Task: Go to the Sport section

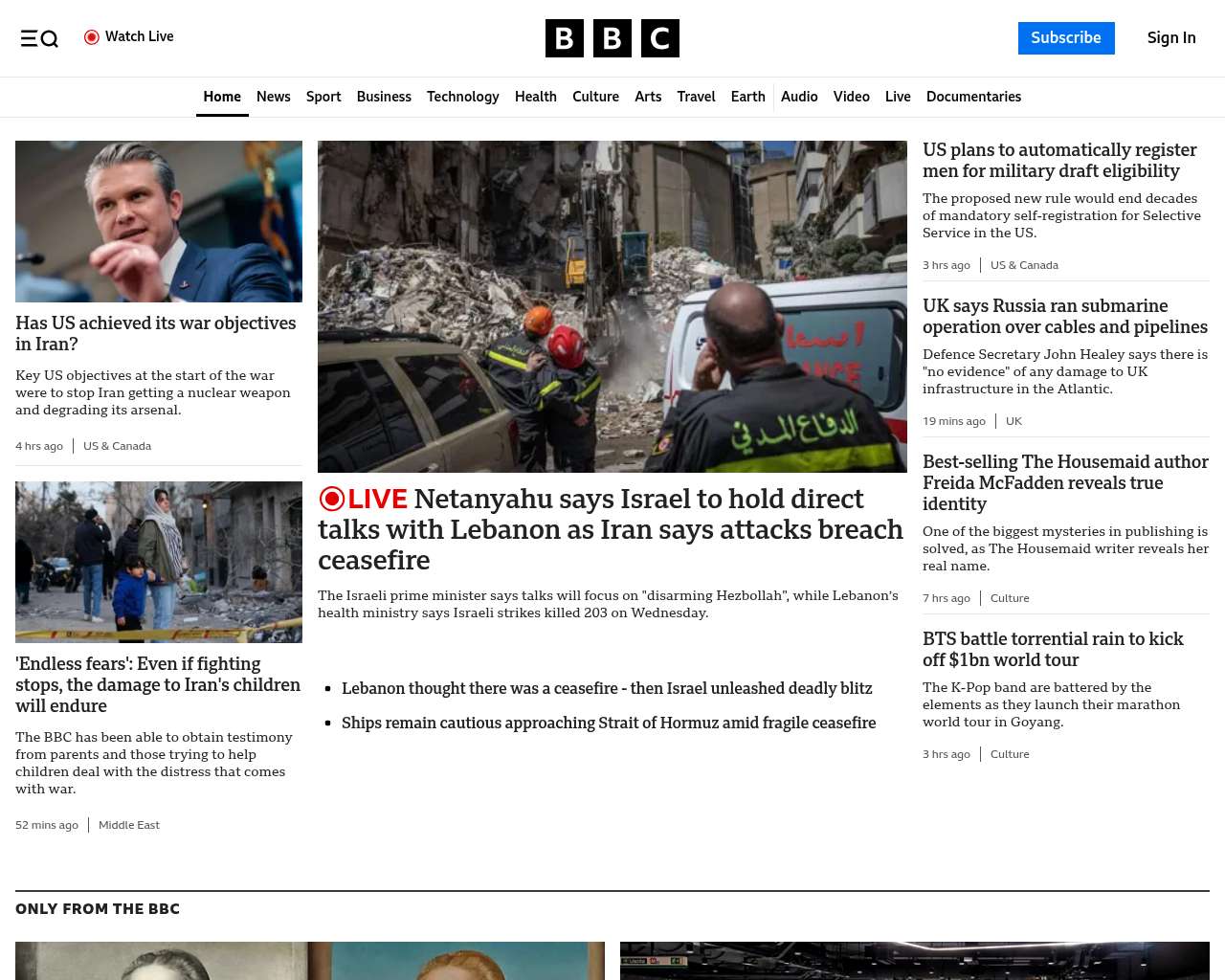Action: [x=323, y=97]
